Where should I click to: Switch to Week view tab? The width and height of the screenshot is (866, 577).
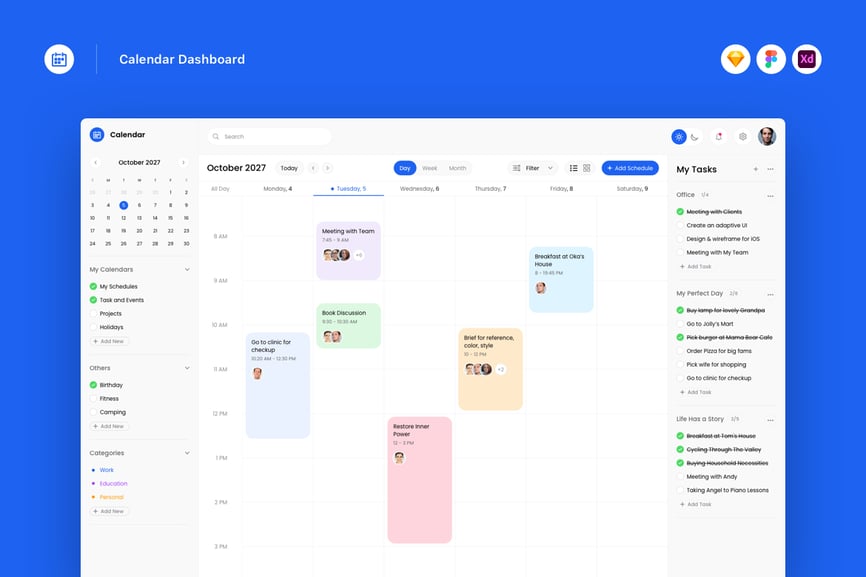pyautogui.click(x=429, y=168)
